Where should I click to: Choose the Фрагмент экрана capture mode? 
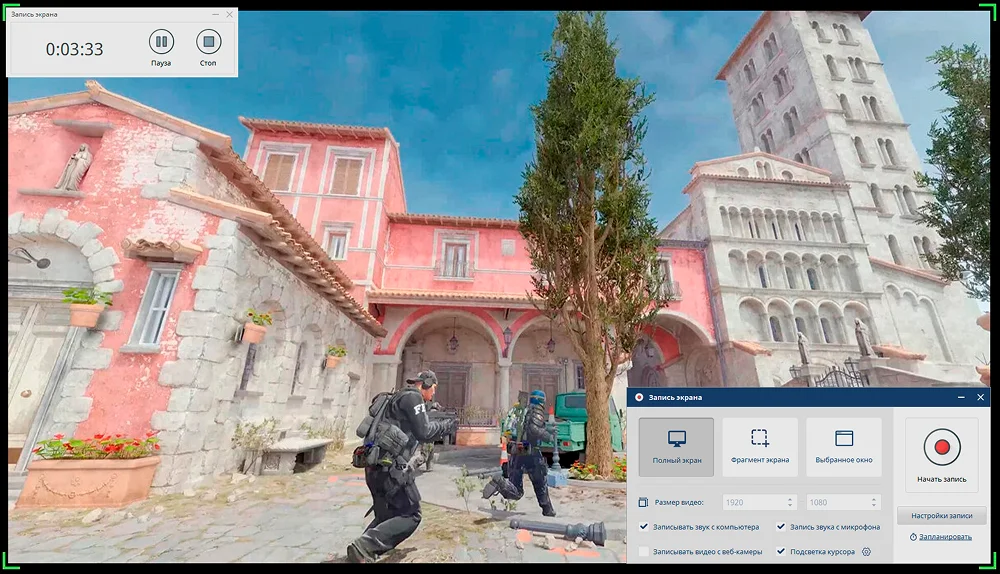[x=760, y=447]
